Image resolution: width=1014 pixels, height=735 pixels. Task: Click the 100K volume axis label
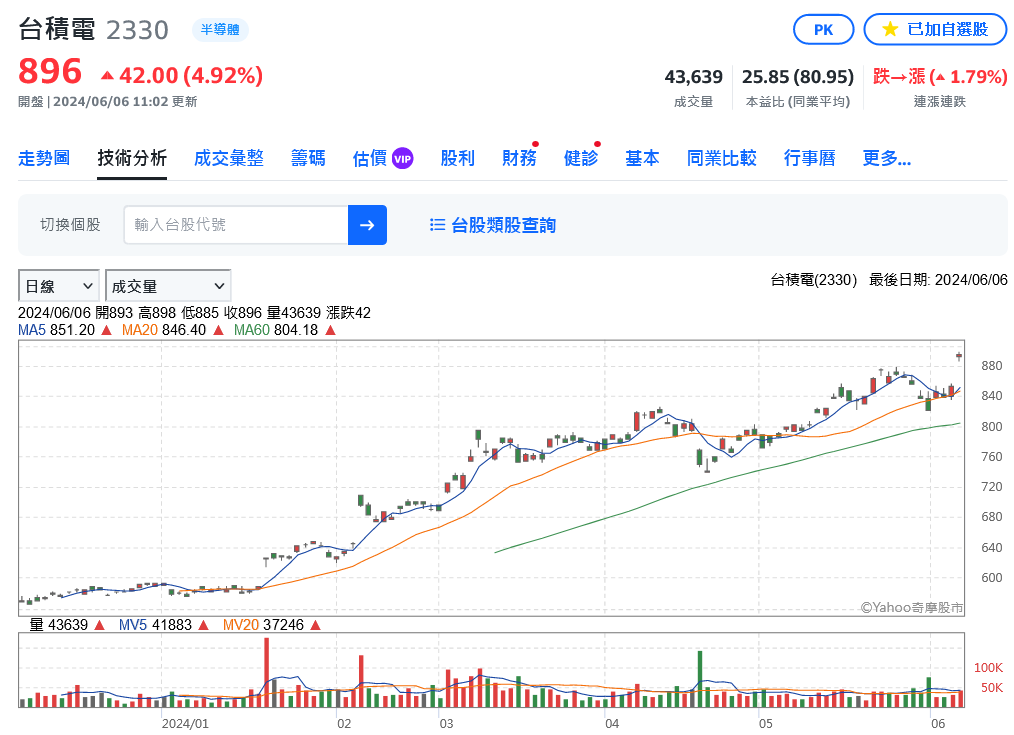click(x=988, y=668)
